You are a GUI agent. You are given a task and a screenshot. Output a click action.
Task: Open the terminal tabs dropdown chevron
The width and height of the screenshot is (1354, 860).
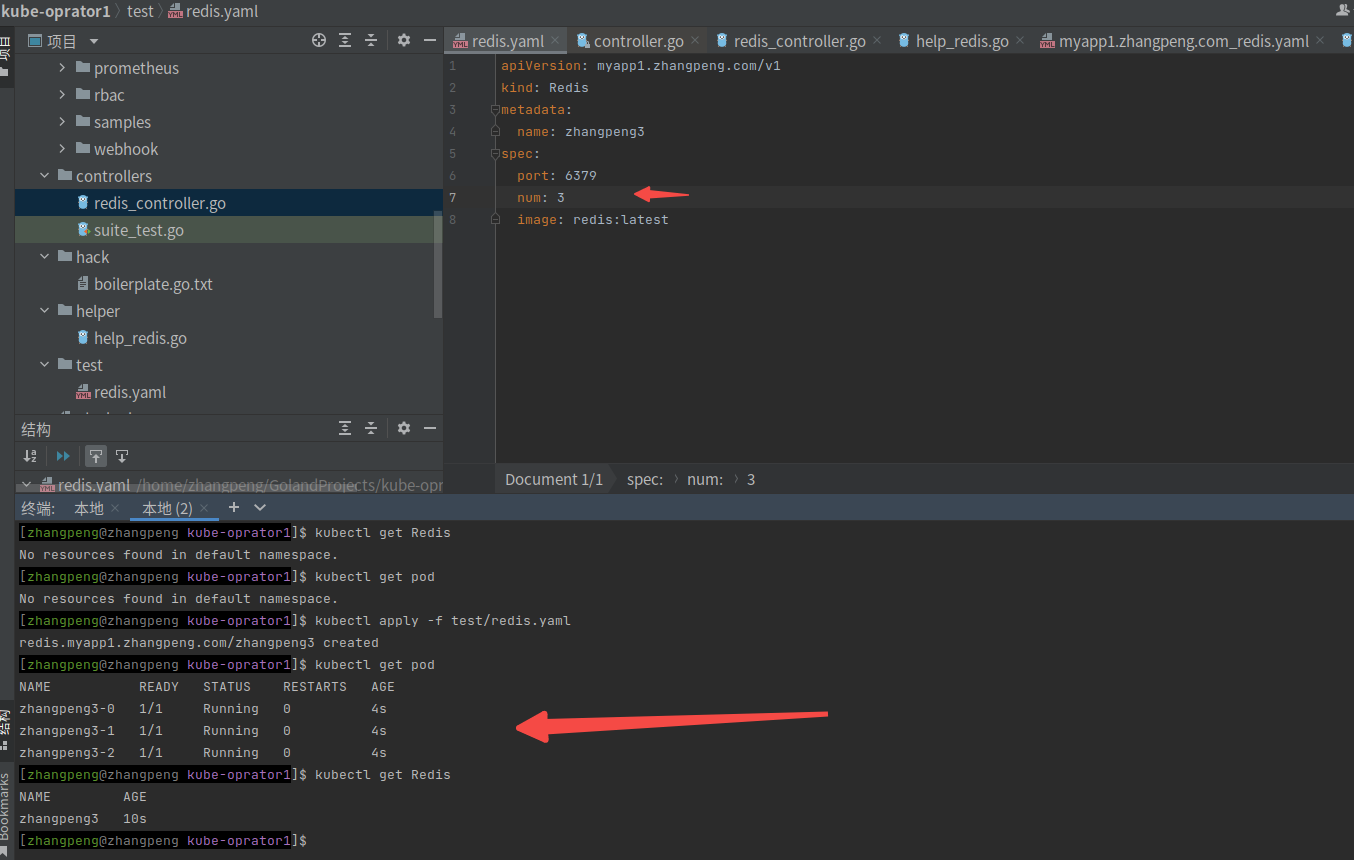point(260,508)
